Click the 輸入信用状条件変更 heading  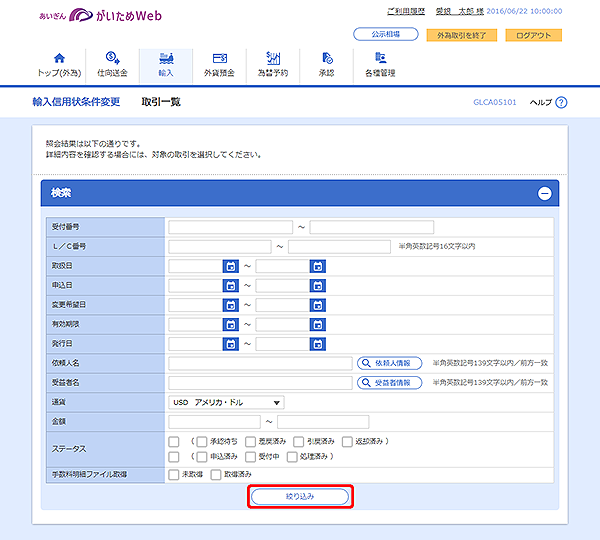(x=76, y=102)
